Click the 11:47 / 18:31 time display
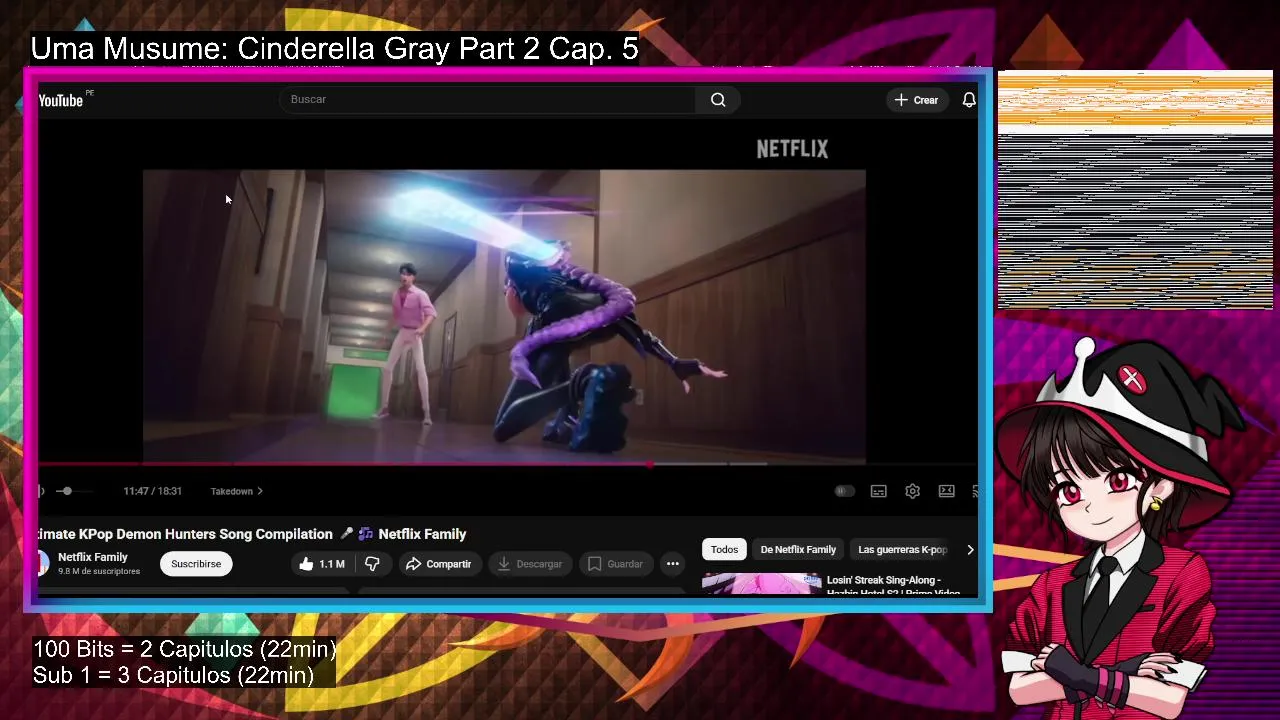This screenshot has height=720, width=1280. [x=152, y=491]
